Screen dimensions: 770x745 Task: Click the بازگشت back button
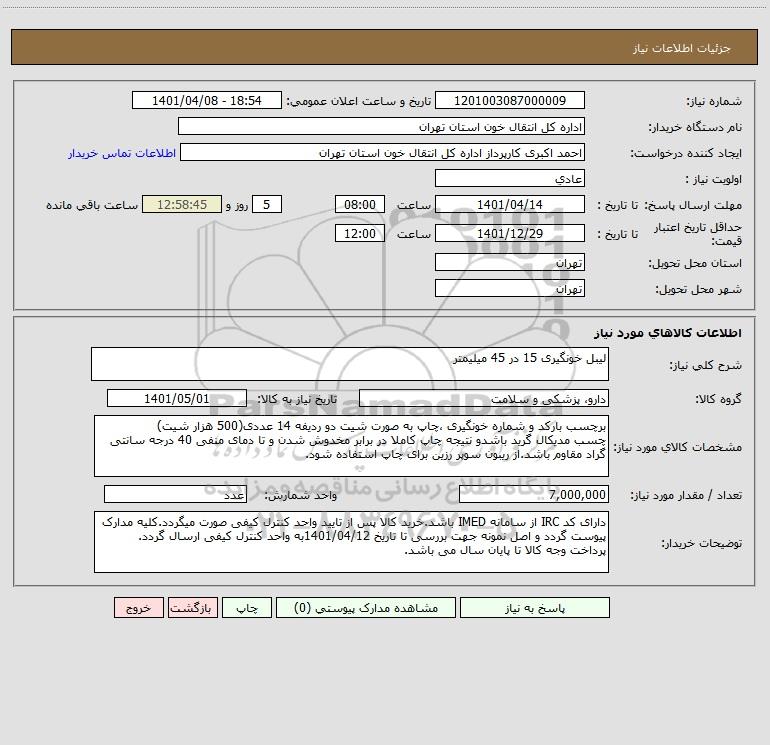pos(192,608)
